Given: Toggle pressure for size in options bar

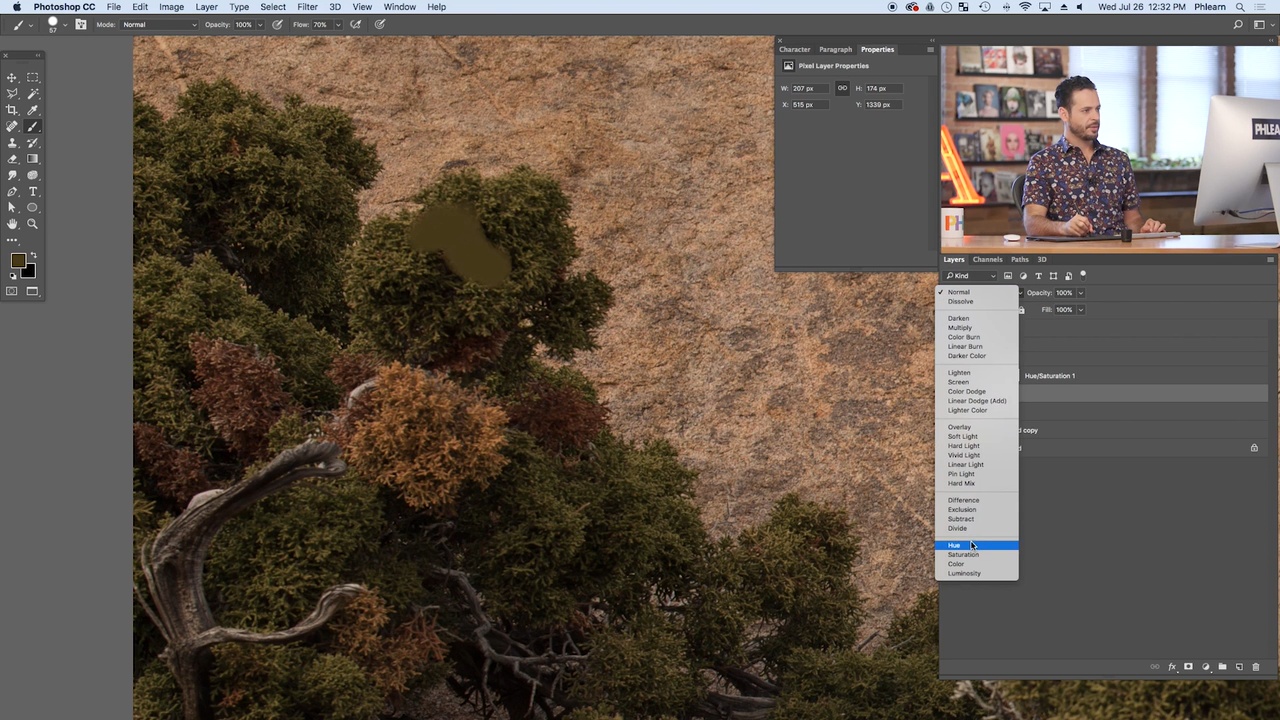Looking at the screenshot, I should (x=380, y=24).
